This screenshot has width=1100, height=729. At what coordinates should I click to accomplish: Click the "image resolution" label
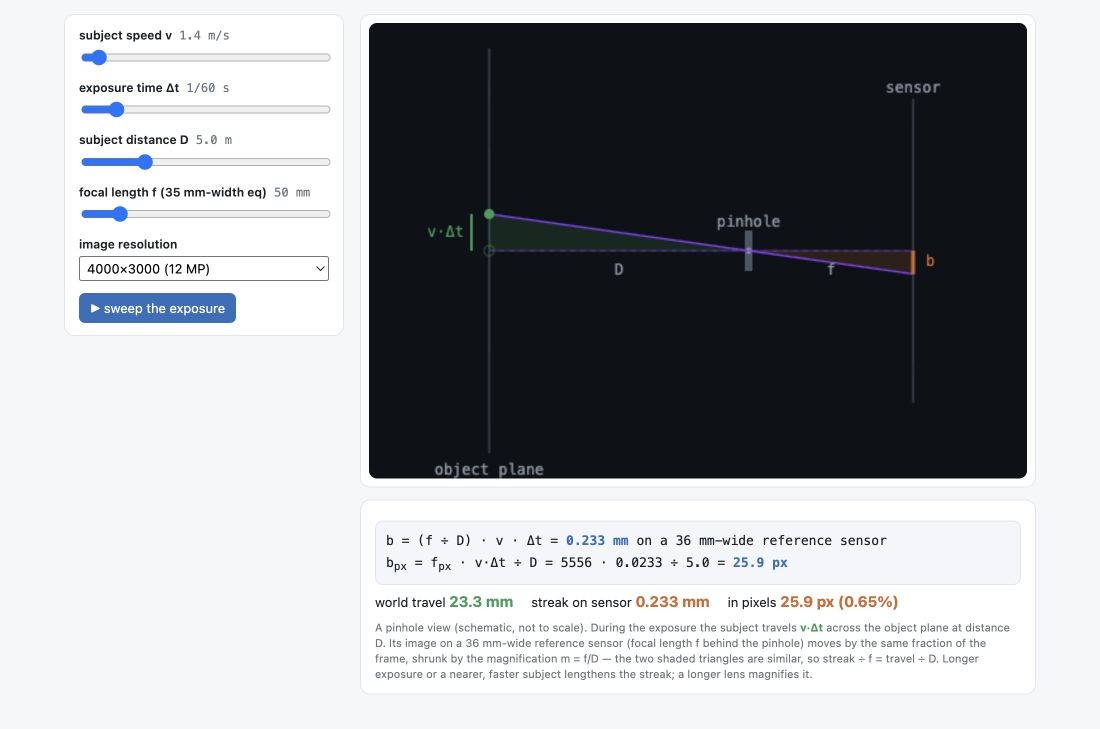pos(128,244)
